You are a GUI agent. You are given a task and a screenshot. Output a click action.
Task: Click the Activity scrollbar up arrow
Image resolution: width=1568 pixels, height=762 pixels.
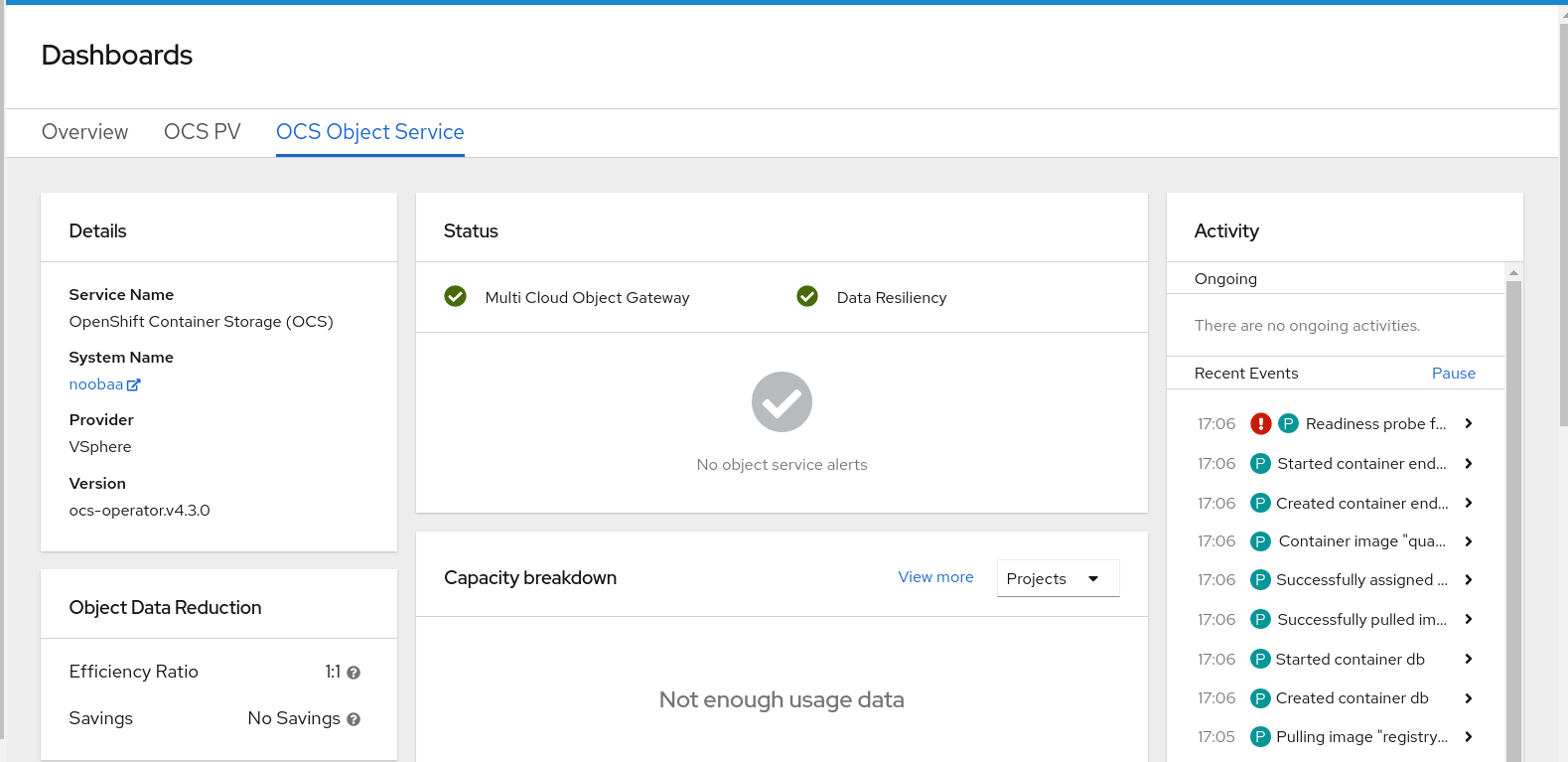[1513, 272]
